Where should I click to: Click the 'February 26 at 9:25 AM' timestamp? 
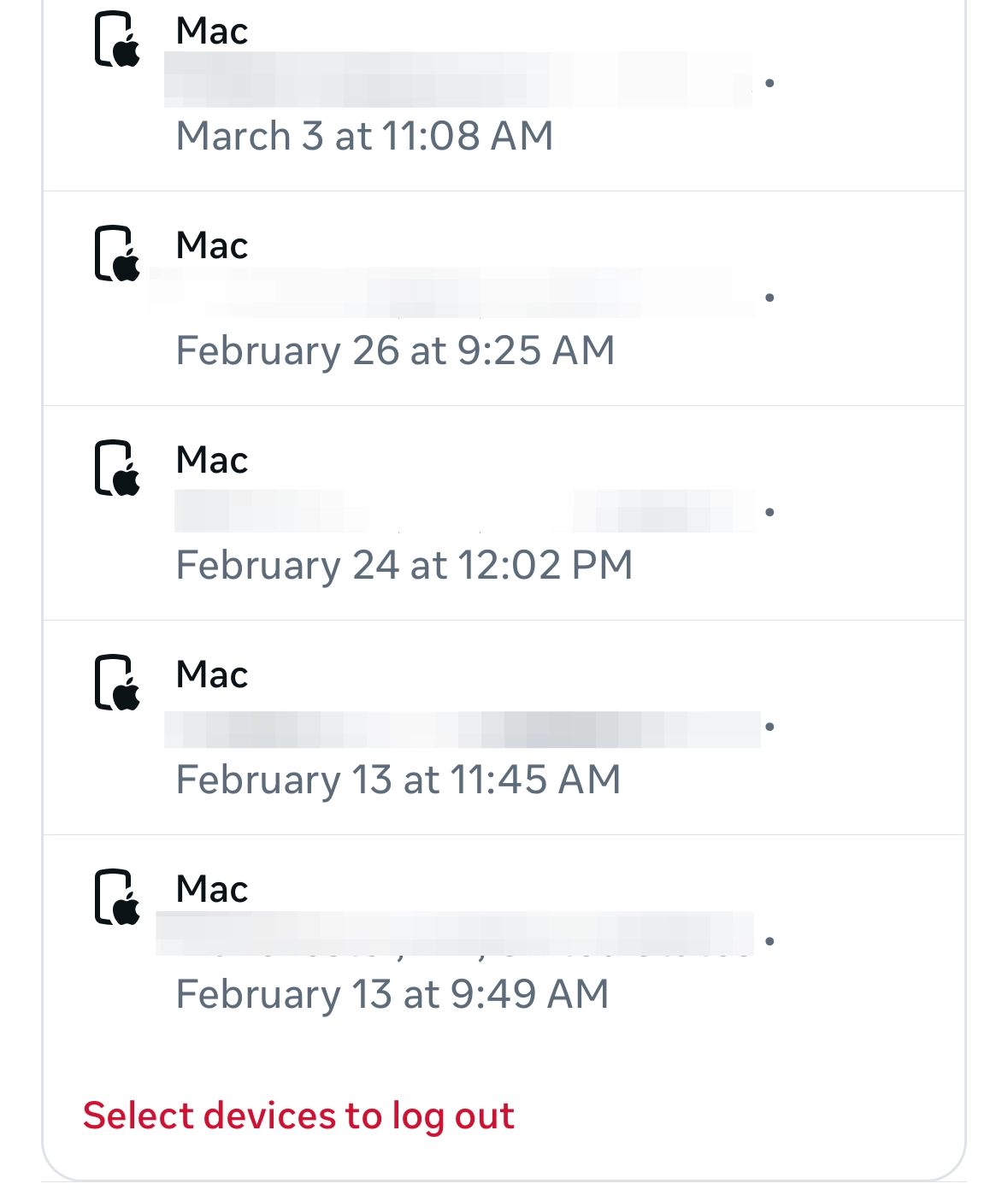pos(395,350)
